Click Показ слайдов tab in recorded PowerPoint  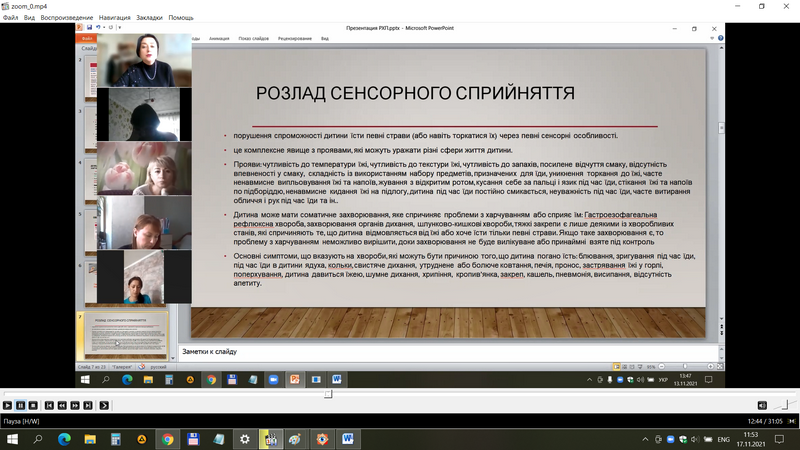coord(254,38)
